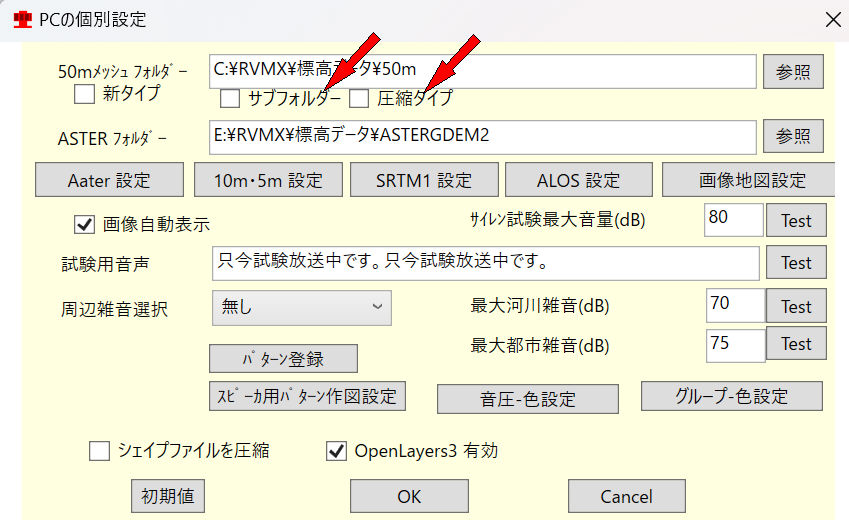Open the 周辺雑音選択 dropdown

point(301,308)
